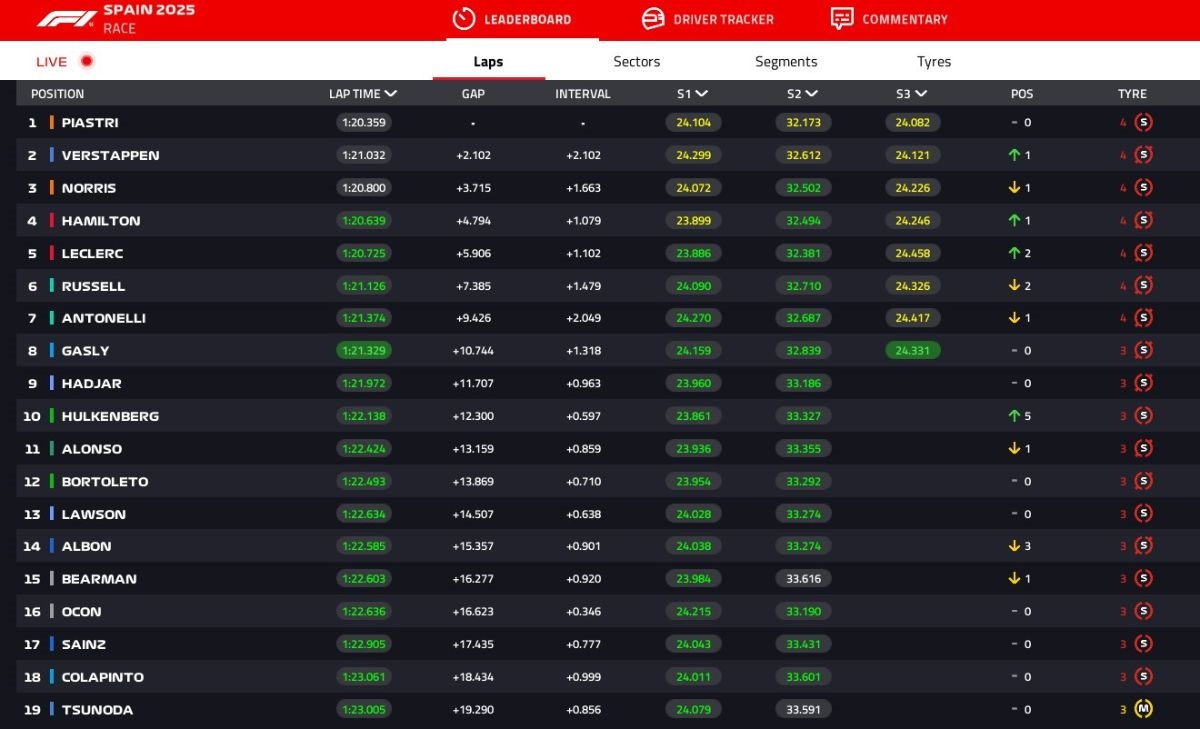Open the S1 column dropdown
The width and height of the screenshot is (1200, 729).
click(x=702, y=94)
